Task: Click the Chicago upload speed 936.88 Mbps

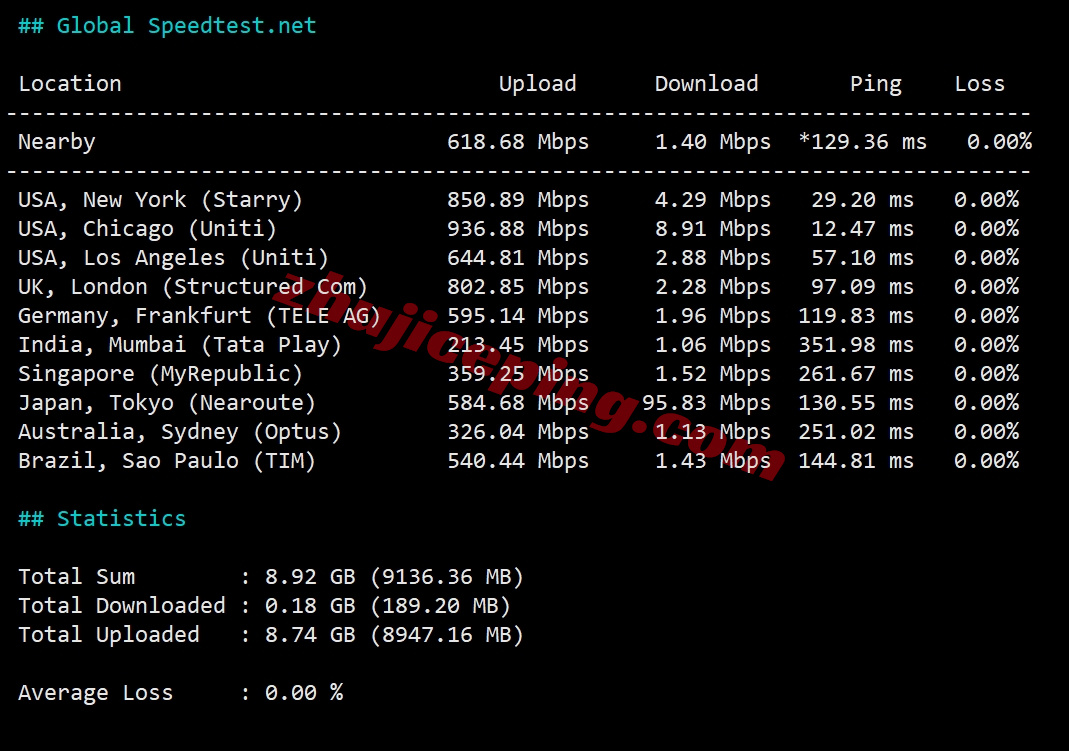Action: 517,229
